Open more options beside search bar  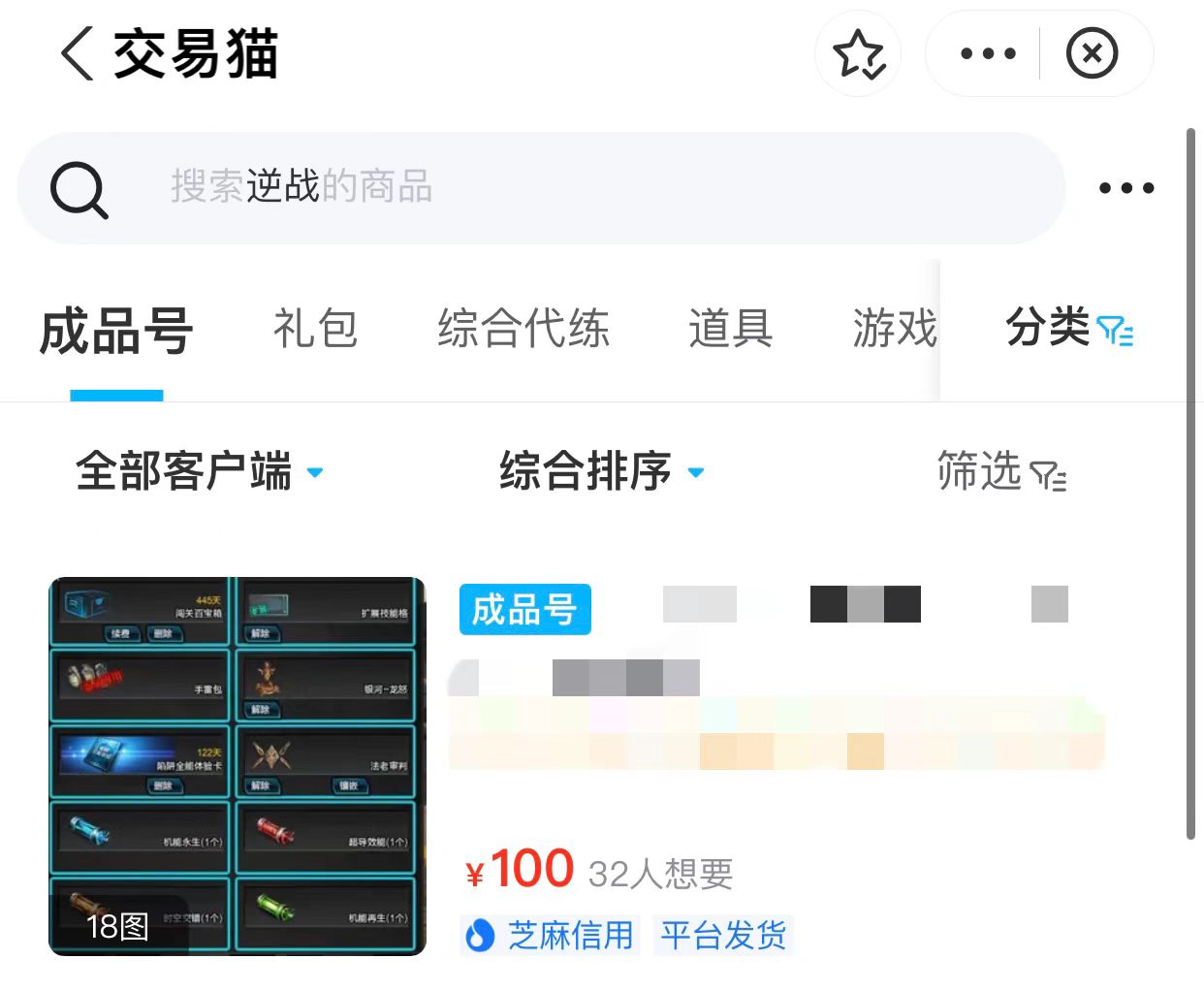tap(1125, 188)
